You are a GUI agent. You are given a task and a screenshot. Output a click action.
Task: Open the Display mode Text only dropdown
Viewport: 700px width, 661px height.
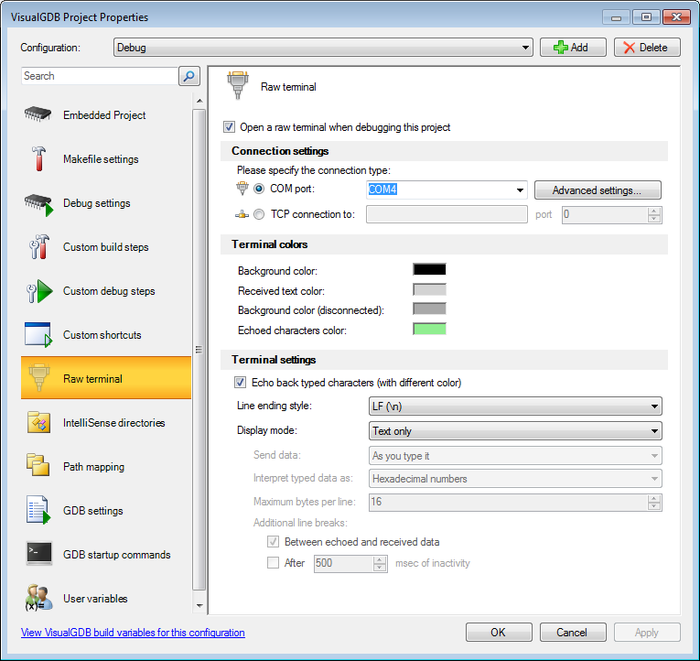tap(516, 431)
